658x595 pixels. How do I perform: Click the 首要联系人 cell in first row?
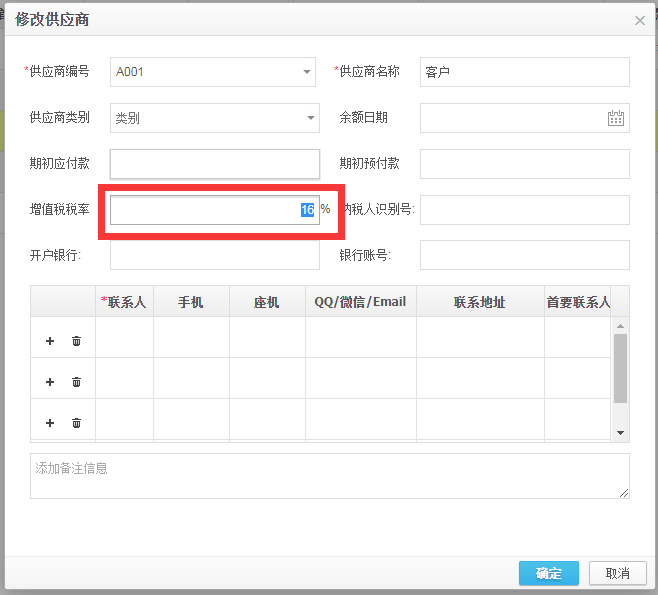tap(576, 337)
